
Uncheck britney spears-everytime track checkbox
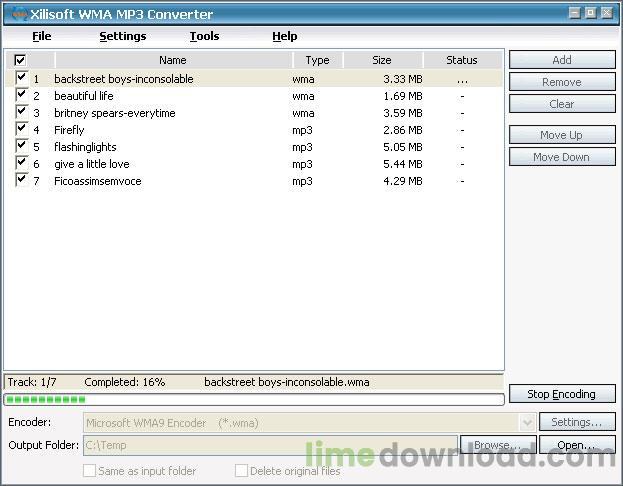point(21,112)
